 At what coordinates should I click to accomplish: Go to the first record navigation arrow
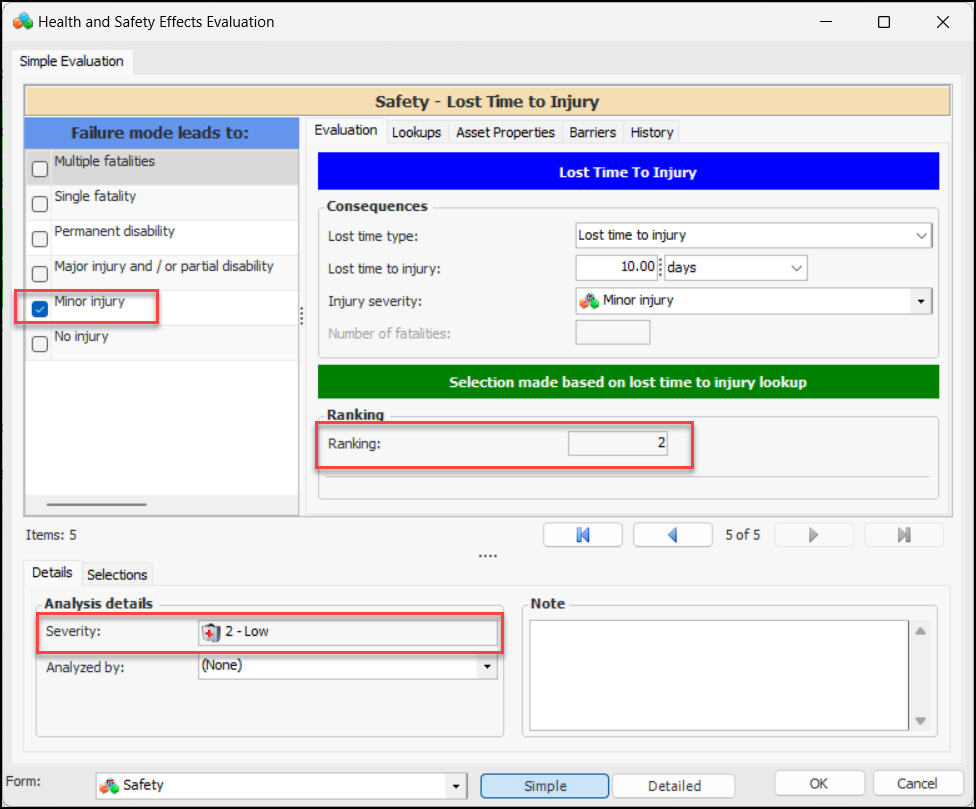[583, 535]
